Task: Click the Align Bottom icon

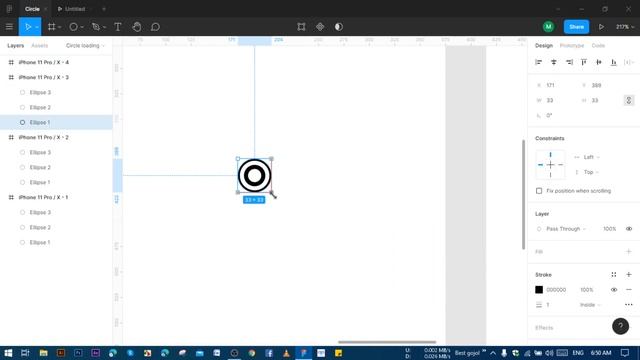Action: (613, 62)
